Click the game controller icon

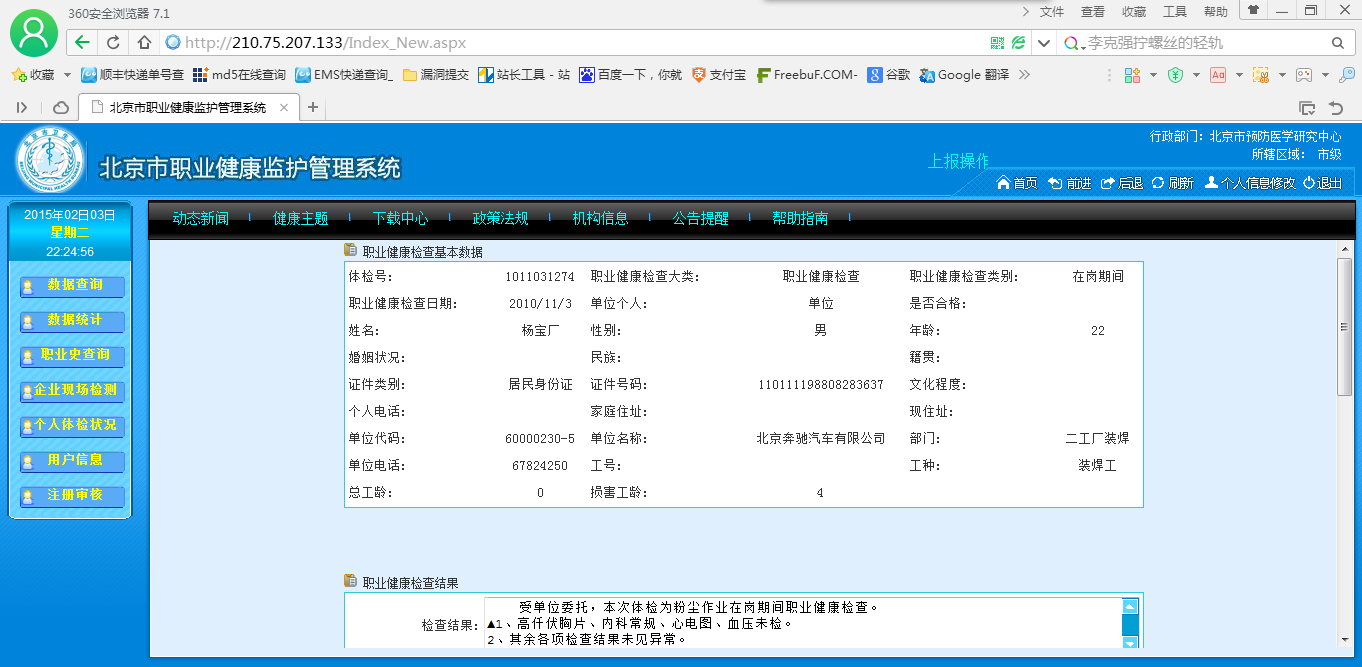[x=1304, y=75]
